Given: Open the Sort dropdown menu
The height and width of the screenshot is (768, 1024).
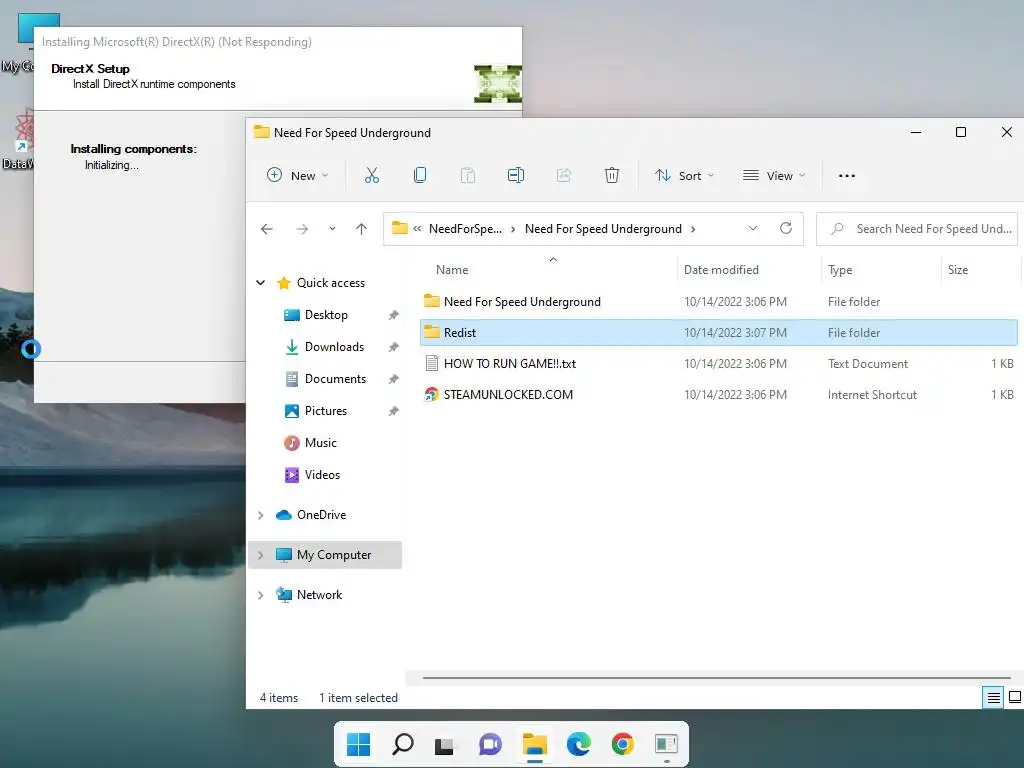Looking at the screenshot, I should tap(685, 176).
